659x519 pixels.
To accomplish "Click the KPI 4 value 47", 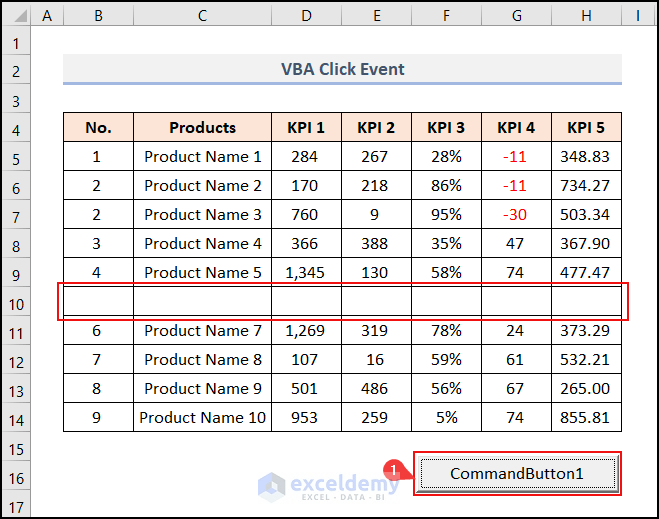I will [517, 243].
